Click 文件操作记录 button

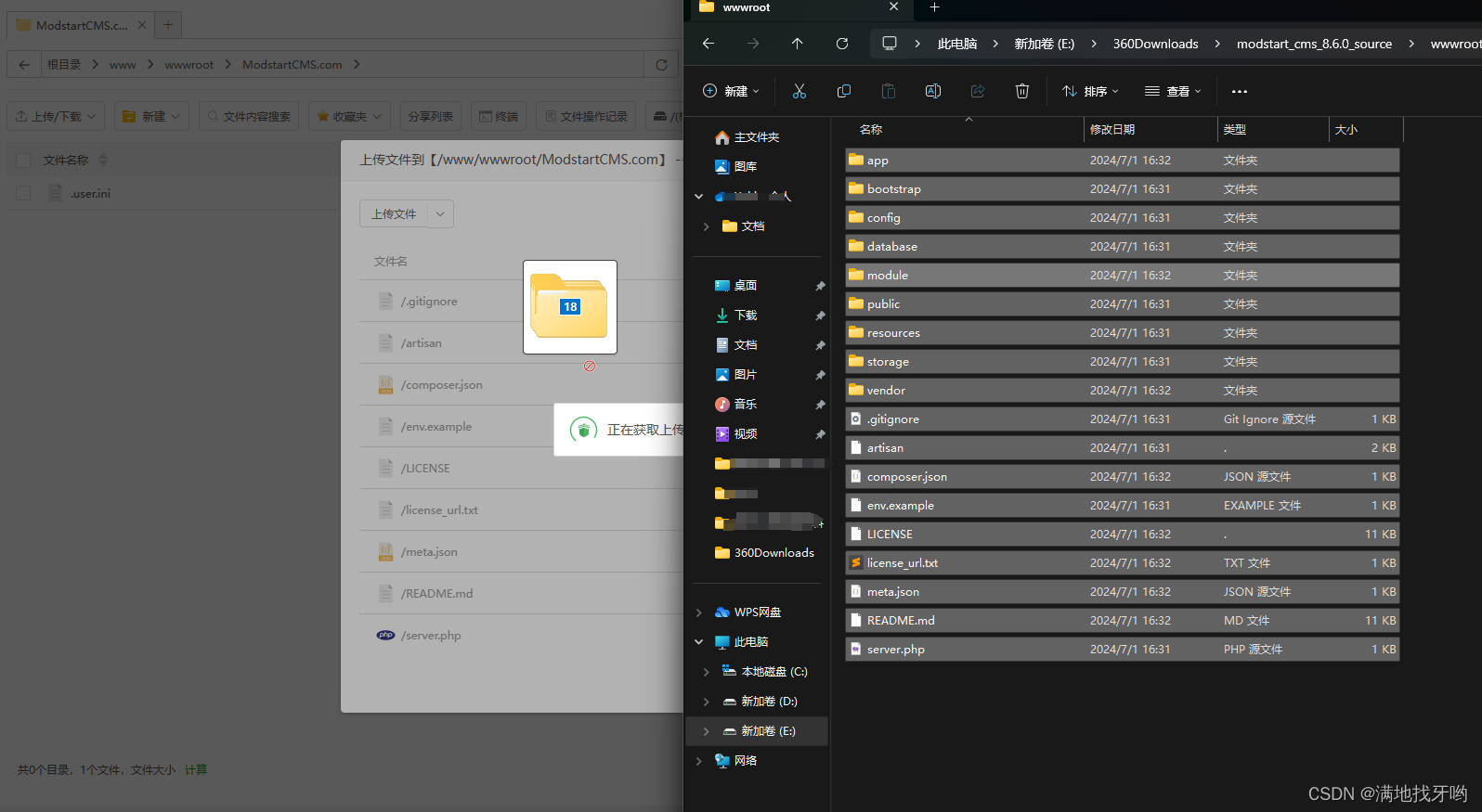pos(586,117)
